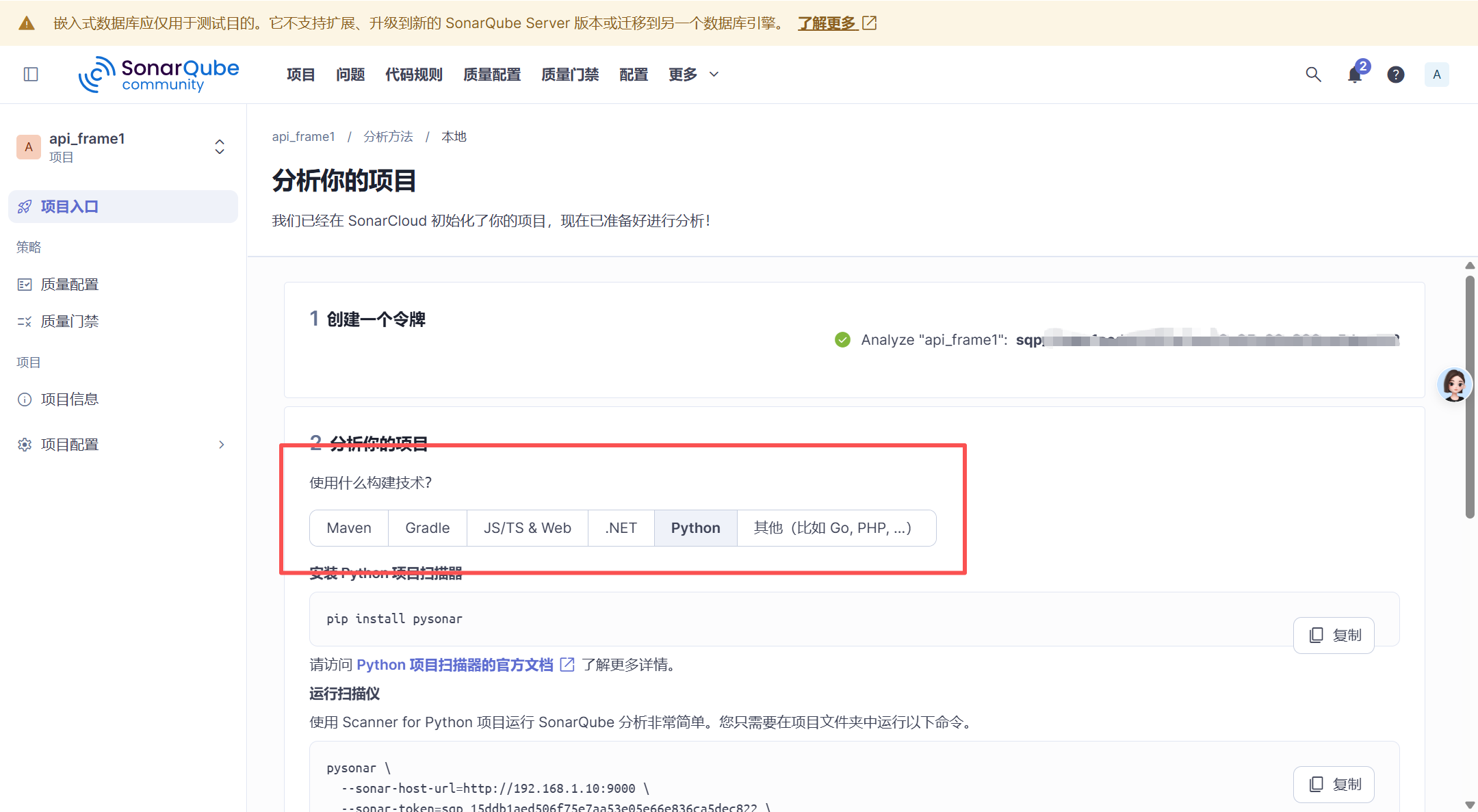Open the 代码规则 menu item
The image size is (1478, 812).
(x=413, y=74)
